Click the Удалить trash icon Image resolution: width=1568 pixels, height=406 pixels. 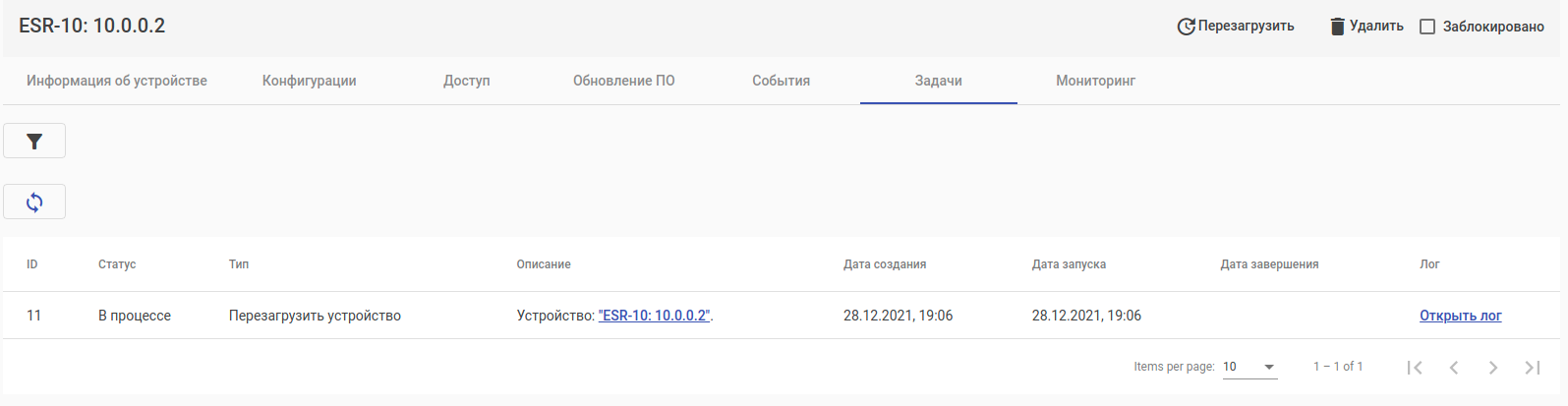(x=1337, y=27)
